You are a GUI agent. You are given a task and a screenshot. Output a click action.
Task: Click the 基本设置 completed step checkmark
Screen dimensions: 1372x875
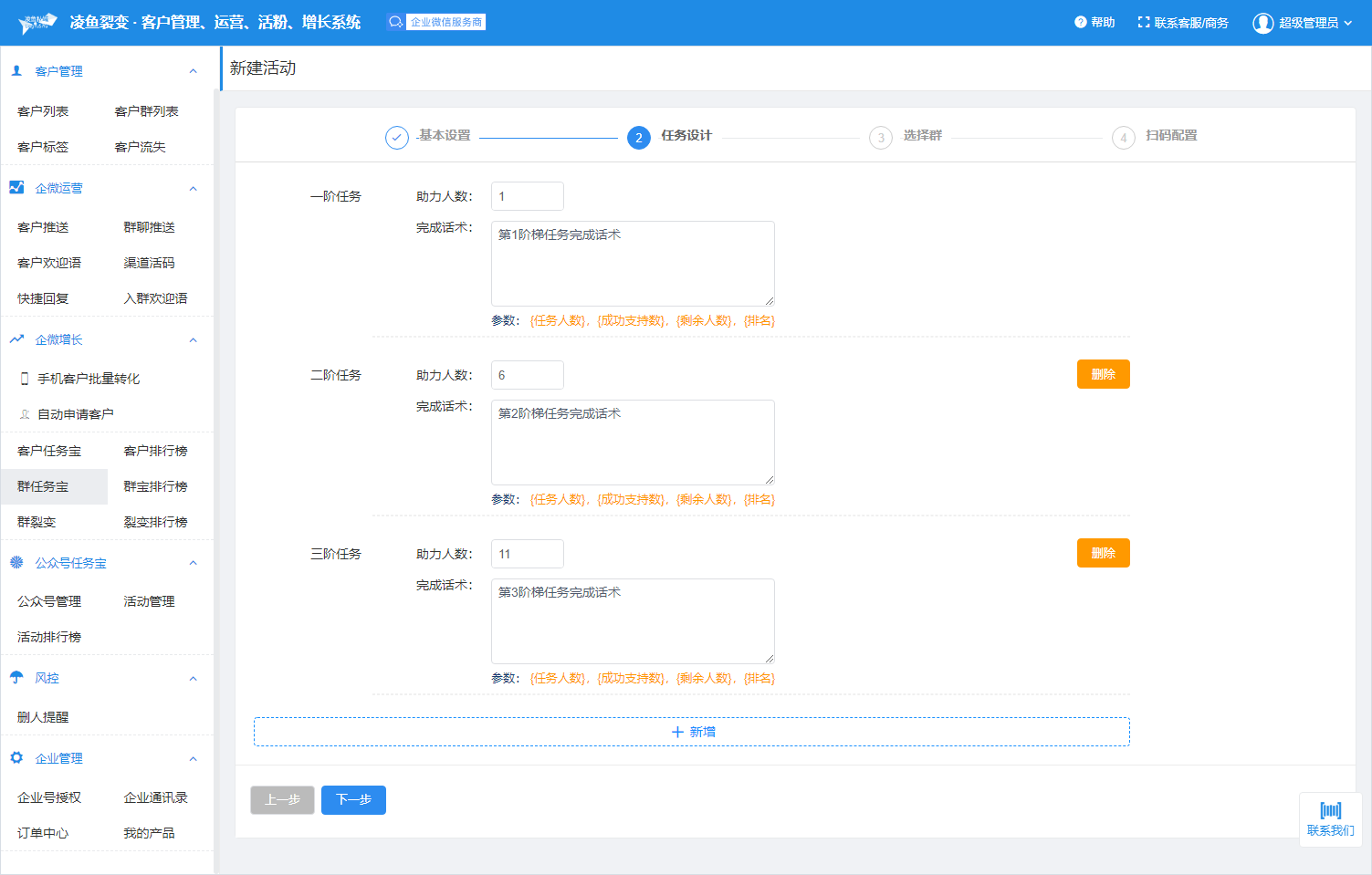coord(396,137)
